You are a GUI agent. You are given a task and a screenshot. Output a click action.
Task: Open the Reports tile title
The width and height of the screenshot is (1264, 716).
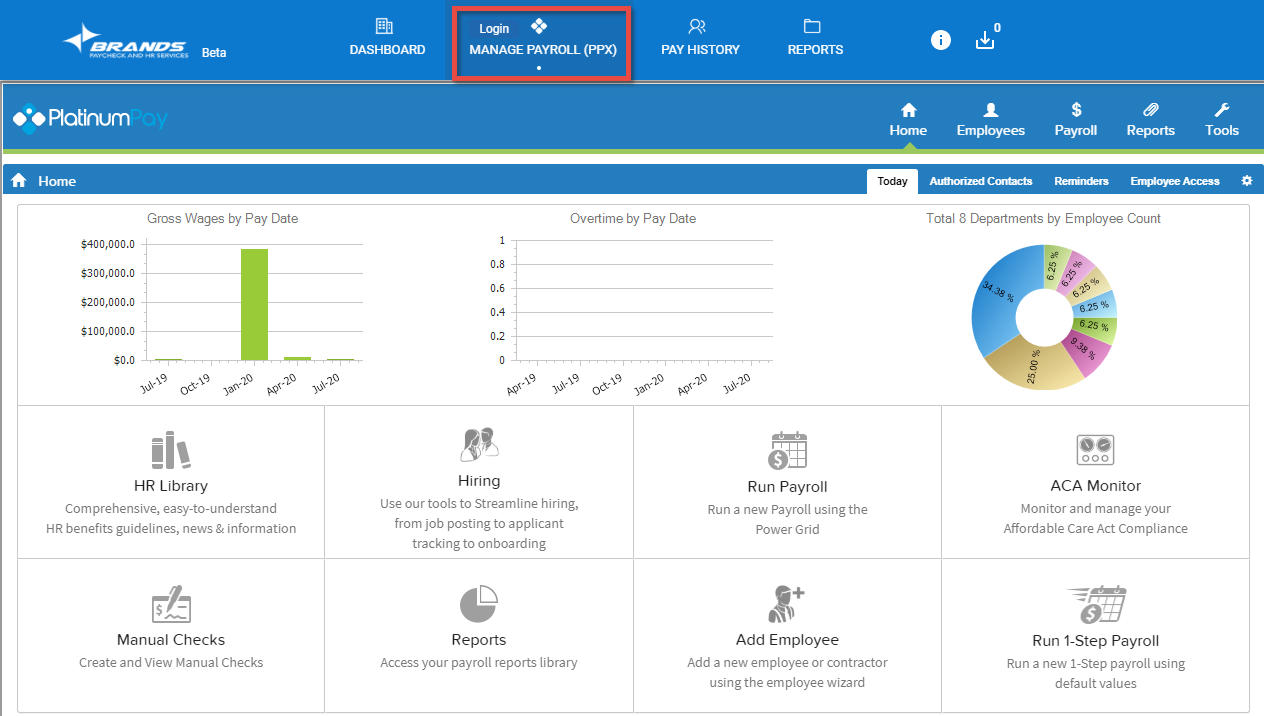(479, 640)
